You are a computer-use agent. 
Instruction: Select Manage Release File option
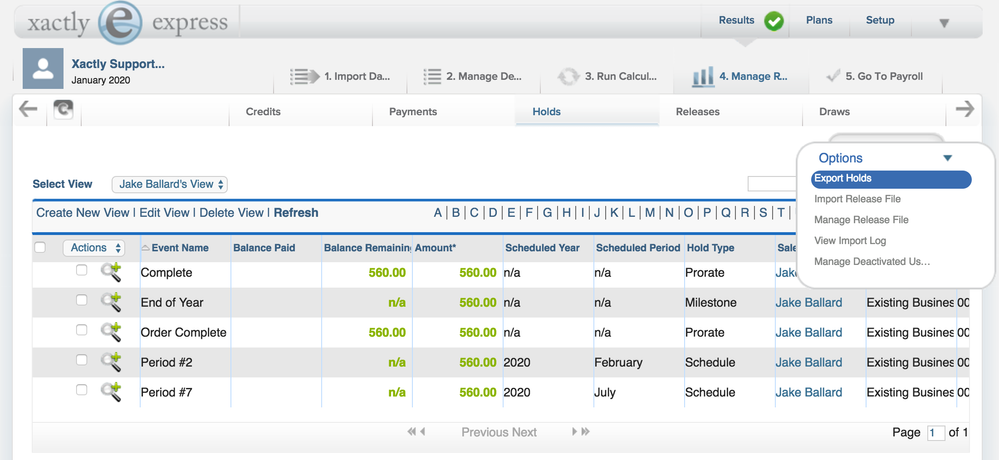(861, 220)
